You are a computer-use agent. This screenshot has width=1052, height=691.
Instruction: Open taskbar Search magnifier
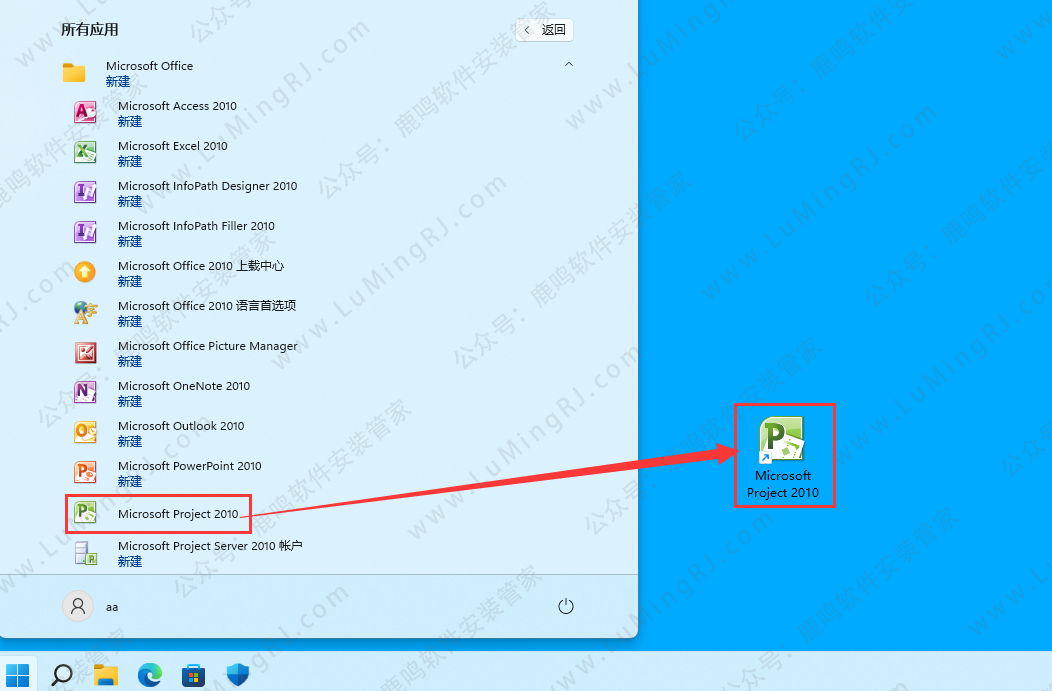point(62,675)
